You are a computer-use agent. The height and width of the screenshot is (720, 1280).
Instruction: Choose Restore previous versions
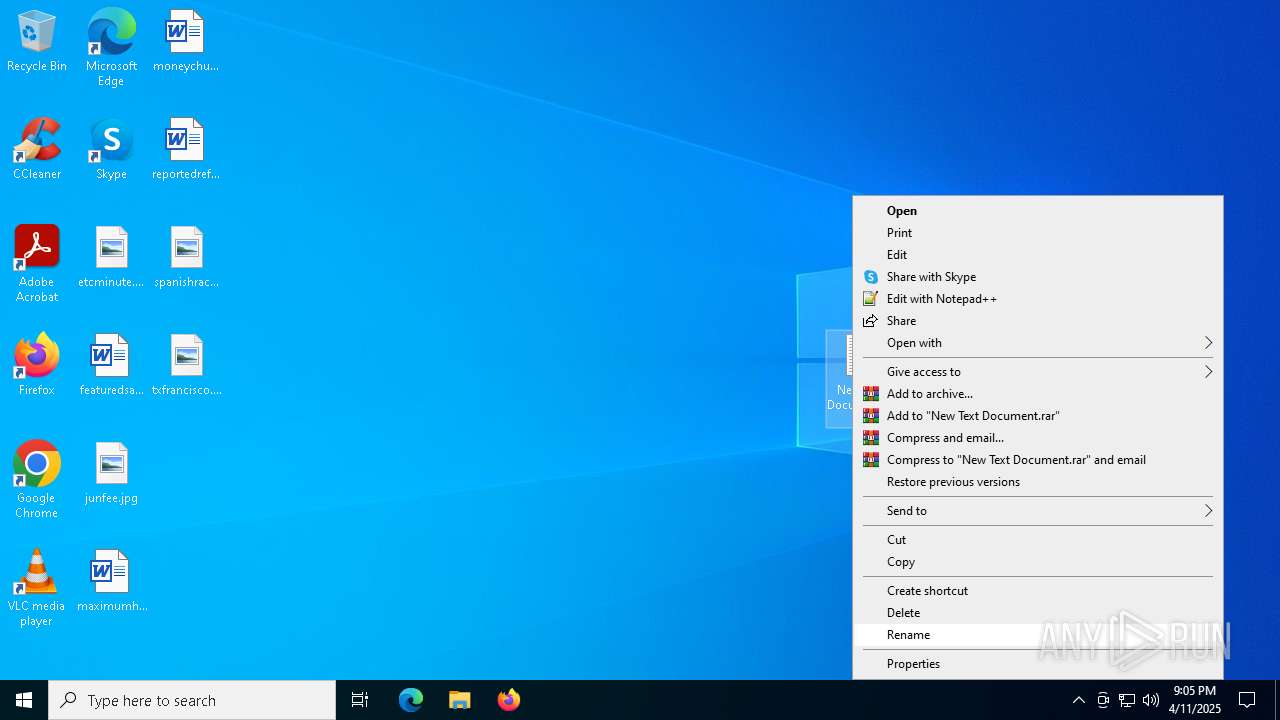(x=1038, y=482)
